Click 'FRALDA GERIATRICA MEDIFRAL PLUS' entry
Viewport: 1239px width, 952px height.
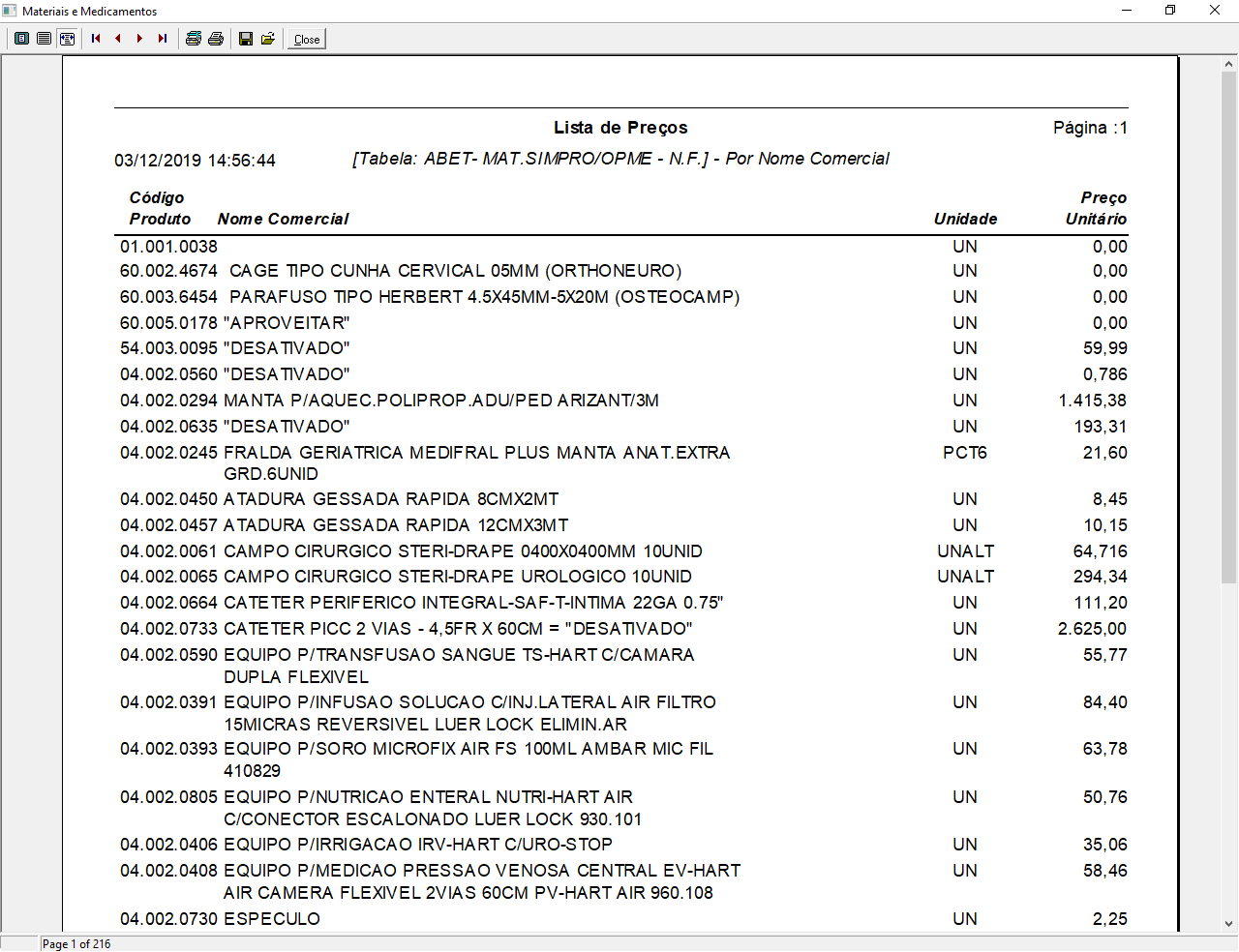(477, 462)
